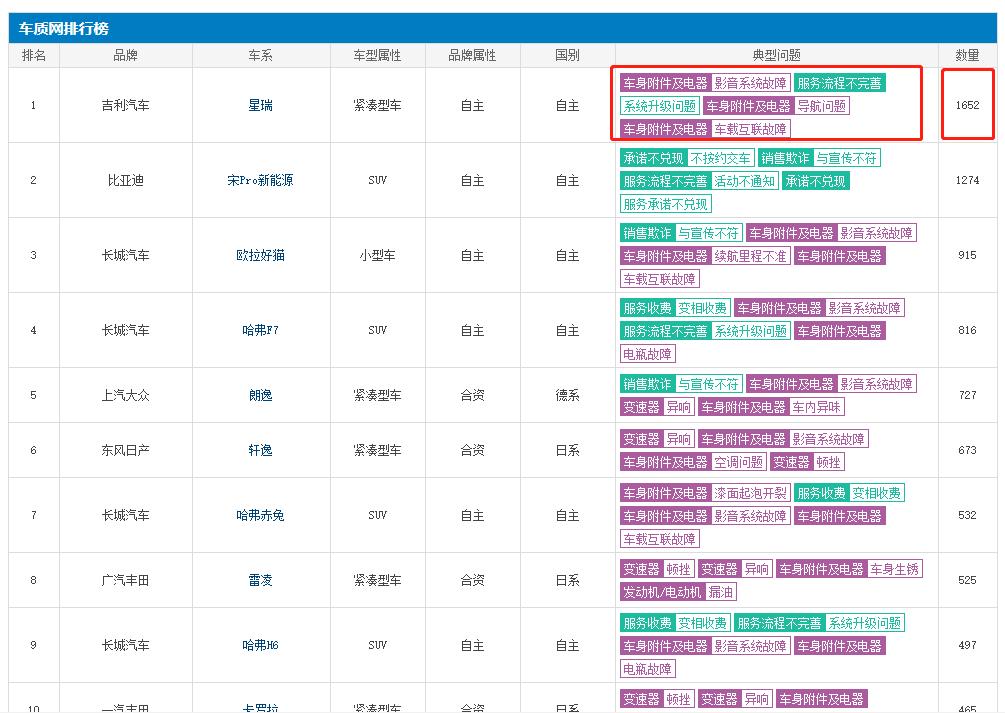This screenshot has height=713, width=1005.
Task: Click the 国别 column header
Action: (567, 55)
